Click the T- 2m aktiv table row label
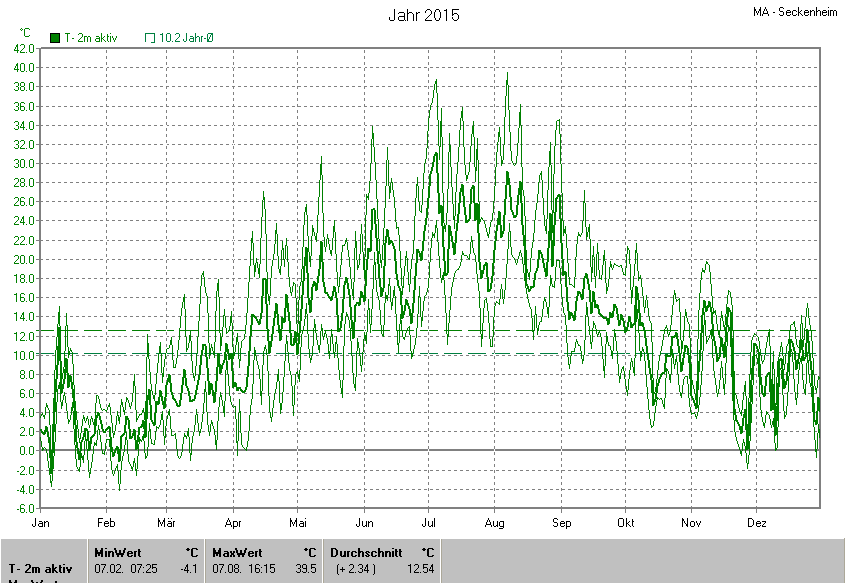 coord(42,569)
